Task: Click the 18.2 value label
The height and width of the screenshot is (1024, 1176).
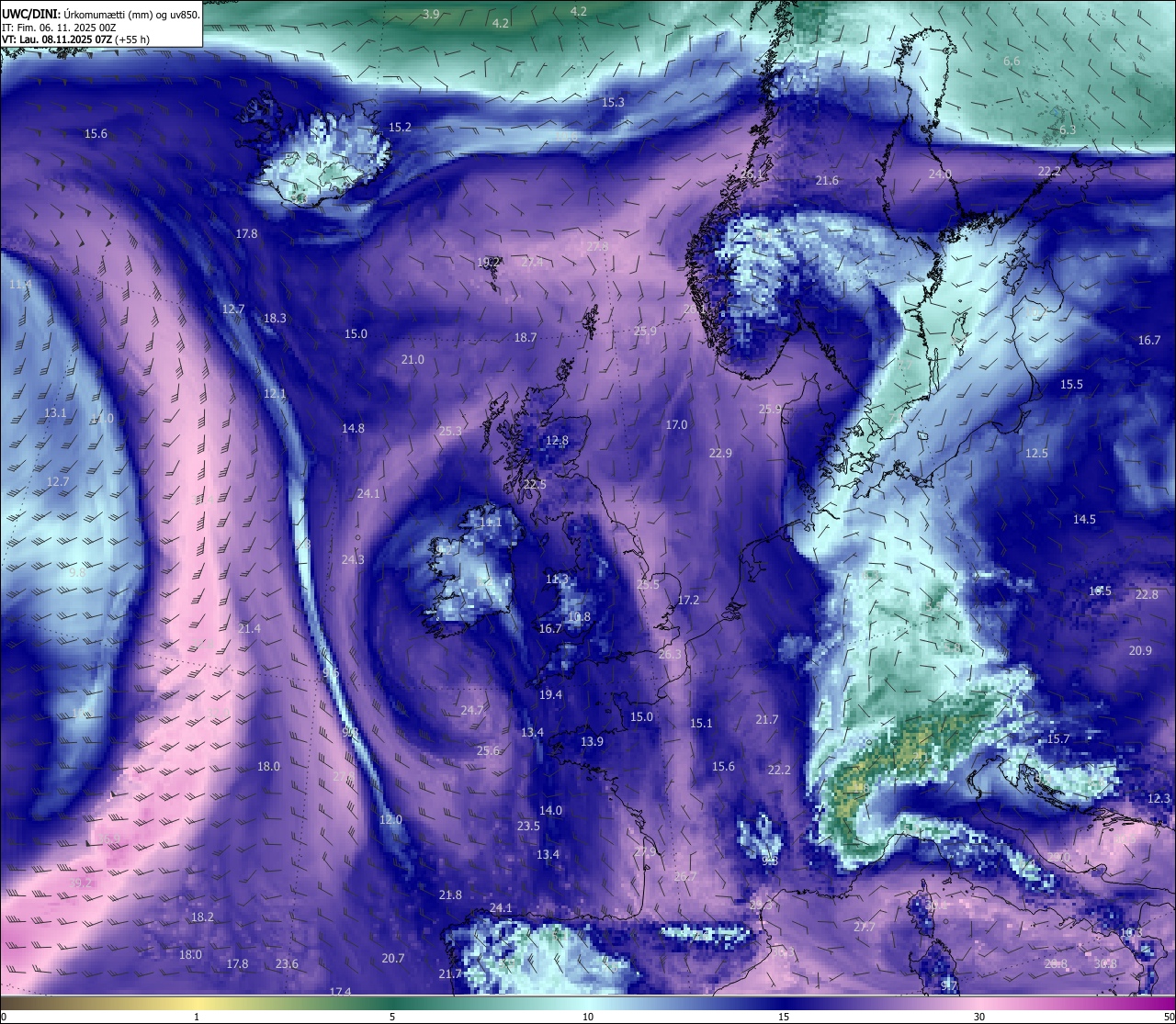Action: tap(202, 917)
